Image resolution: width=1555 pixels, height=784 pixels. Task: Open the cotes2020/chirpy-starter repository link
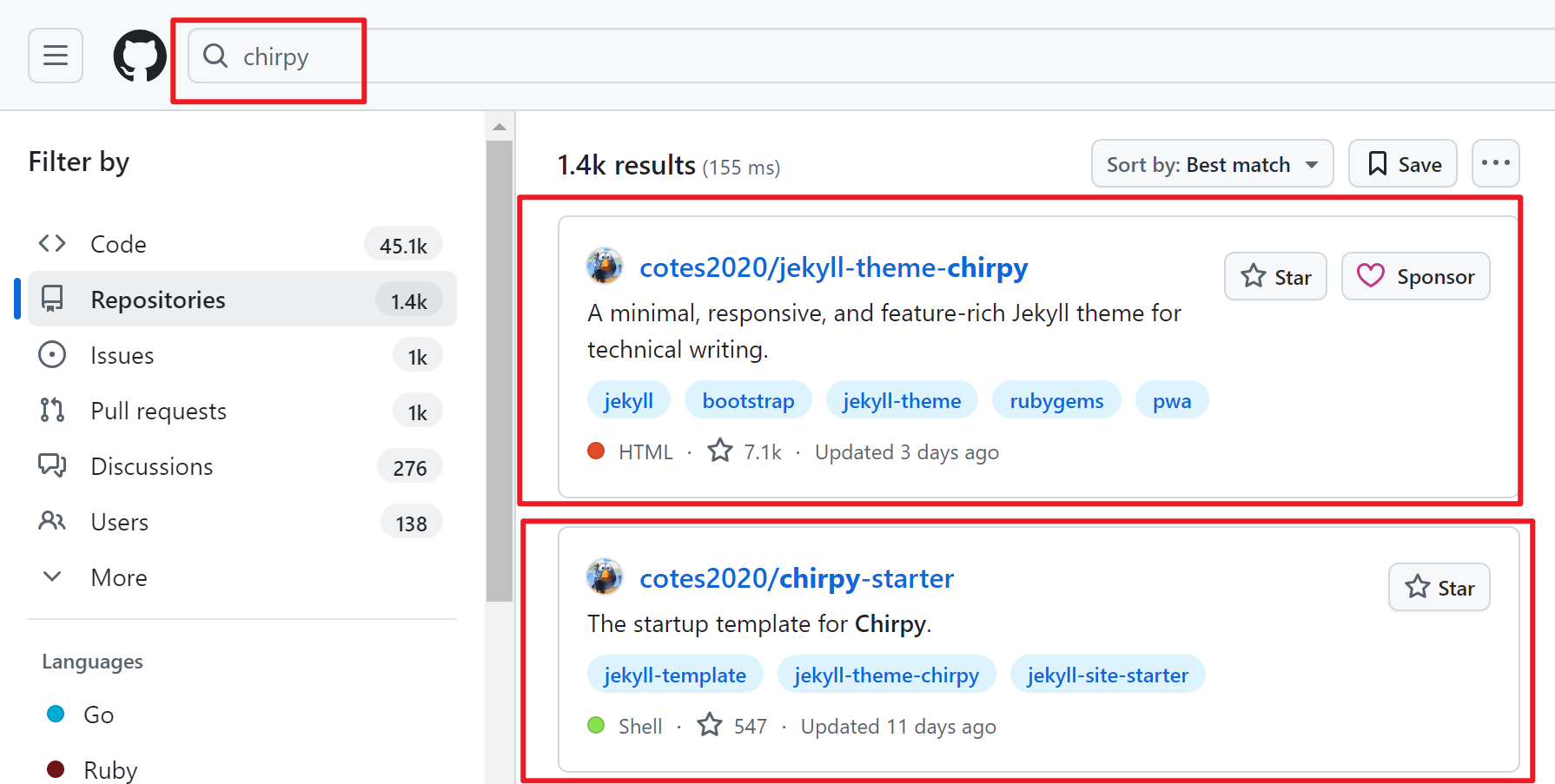[797, 578]
